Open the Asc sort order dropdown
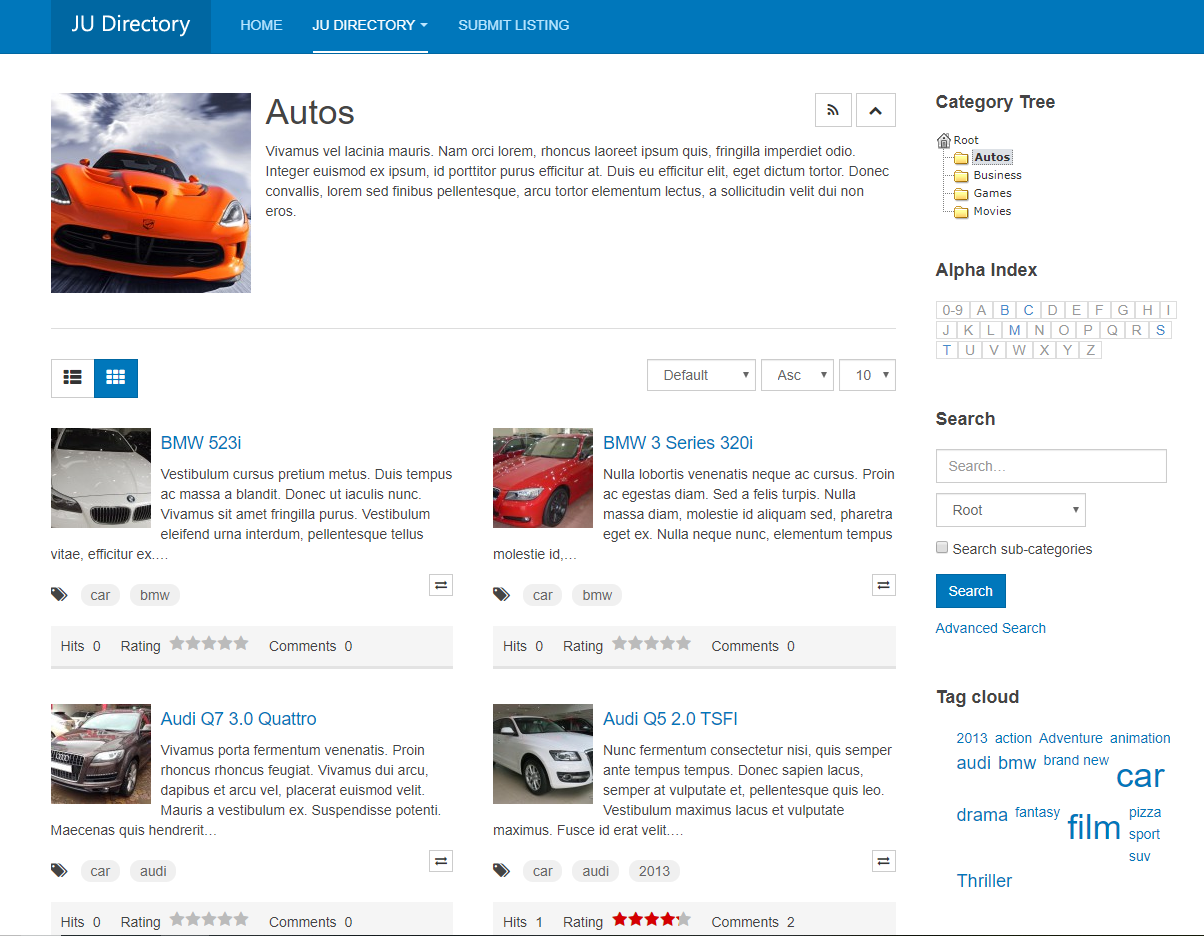Screen dimensions: 1204x936 797,375
